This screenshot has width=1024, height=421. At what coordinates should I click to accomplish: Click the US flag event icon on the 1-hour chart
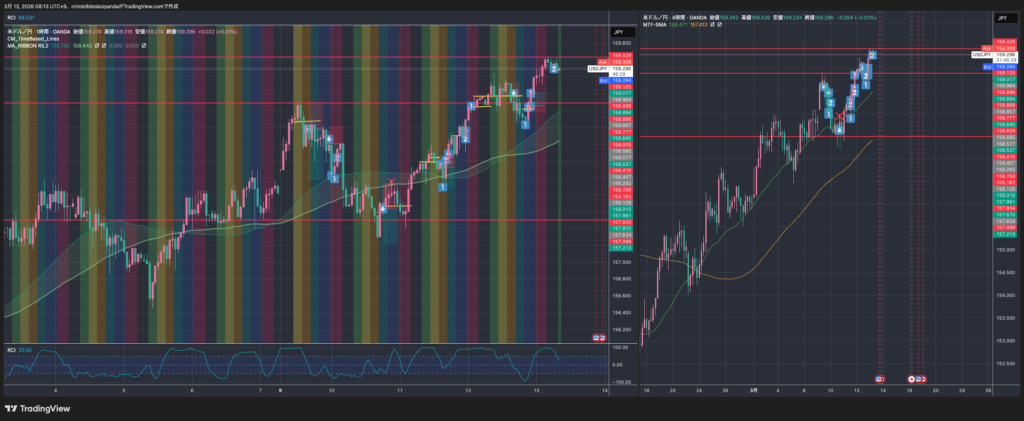pos(598,339)
